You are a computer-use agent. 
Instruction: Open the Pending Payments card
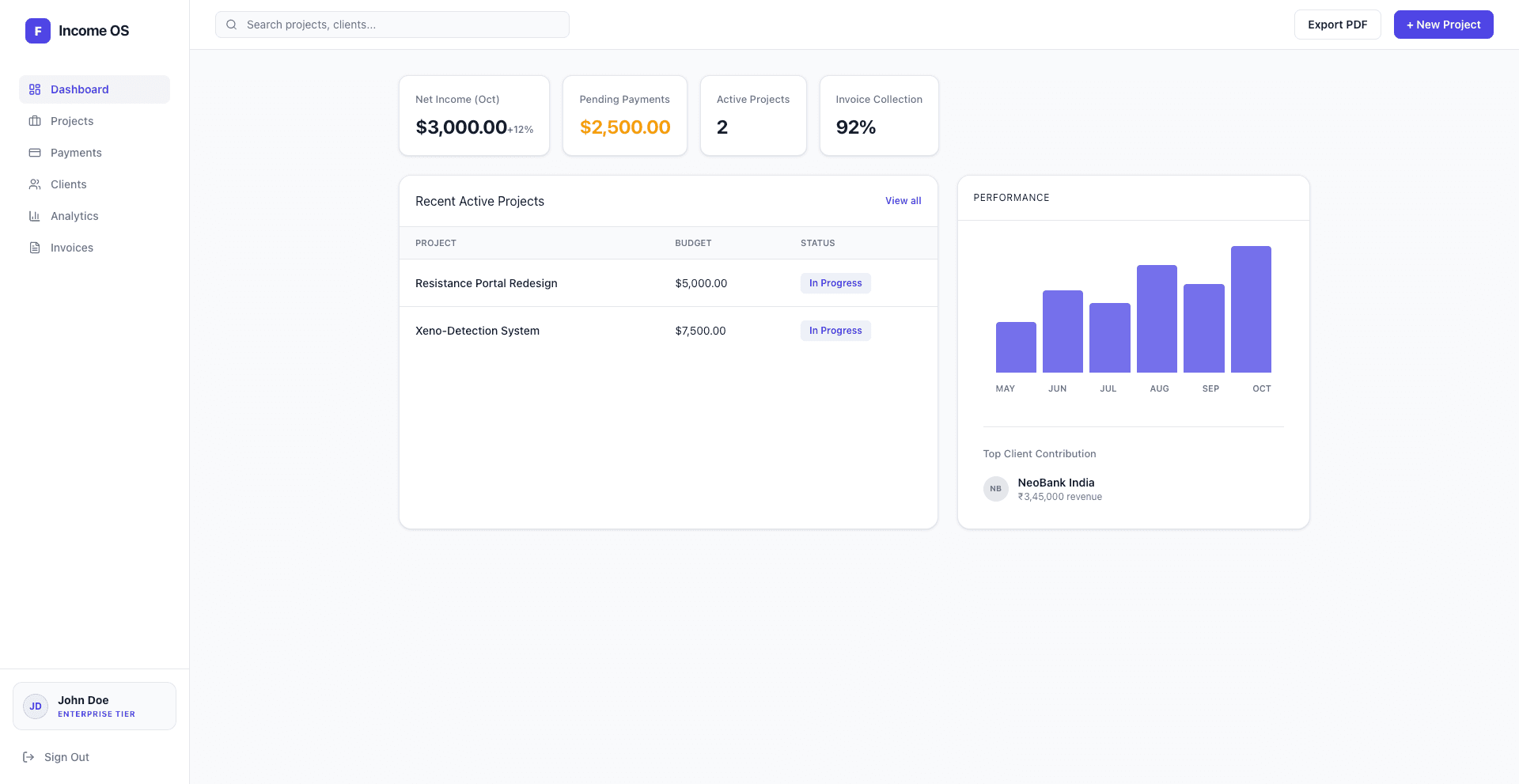[x=625, y=116]
